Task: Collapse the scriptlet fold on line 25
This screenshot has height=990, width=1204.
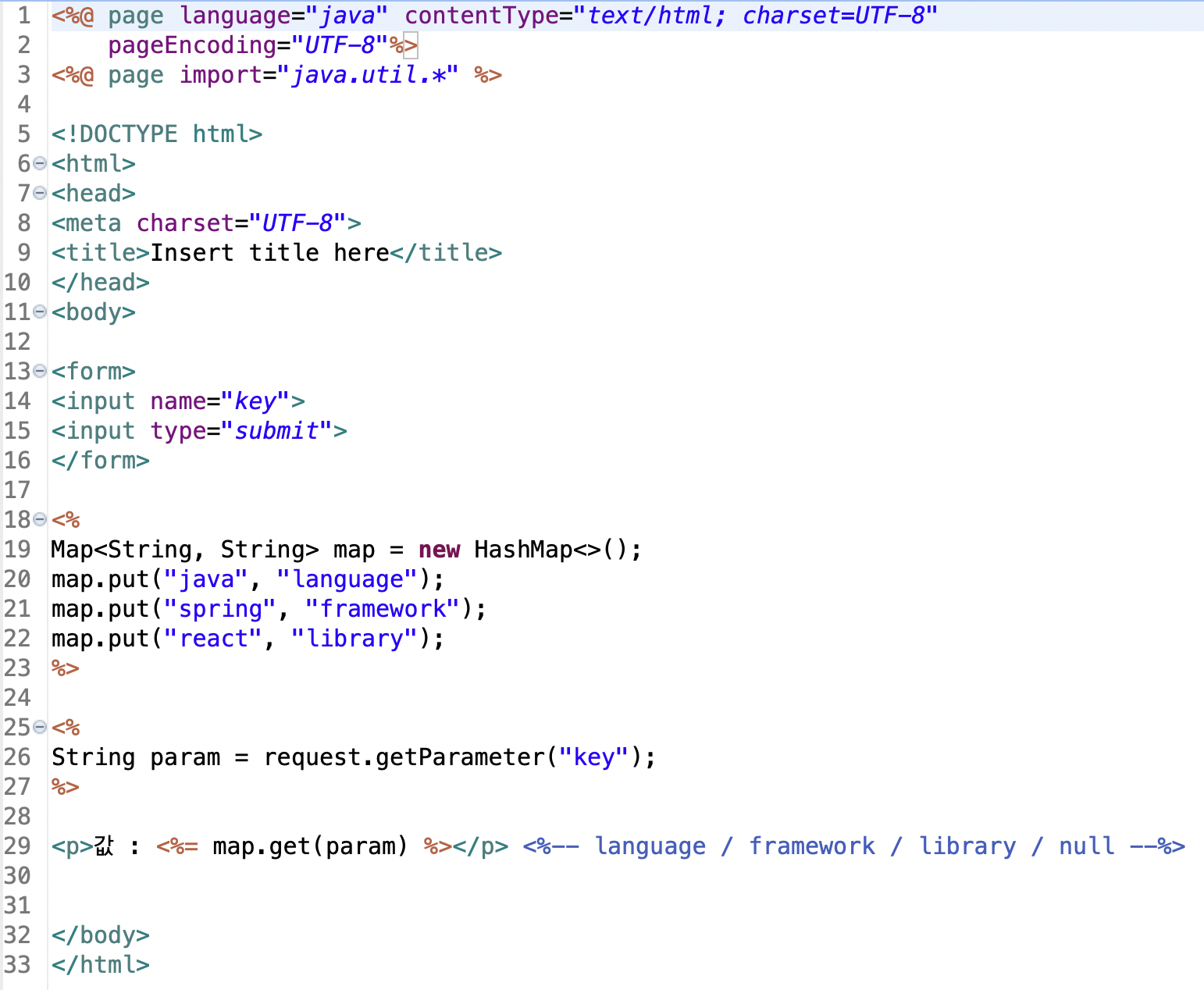Action: point(40,727)
